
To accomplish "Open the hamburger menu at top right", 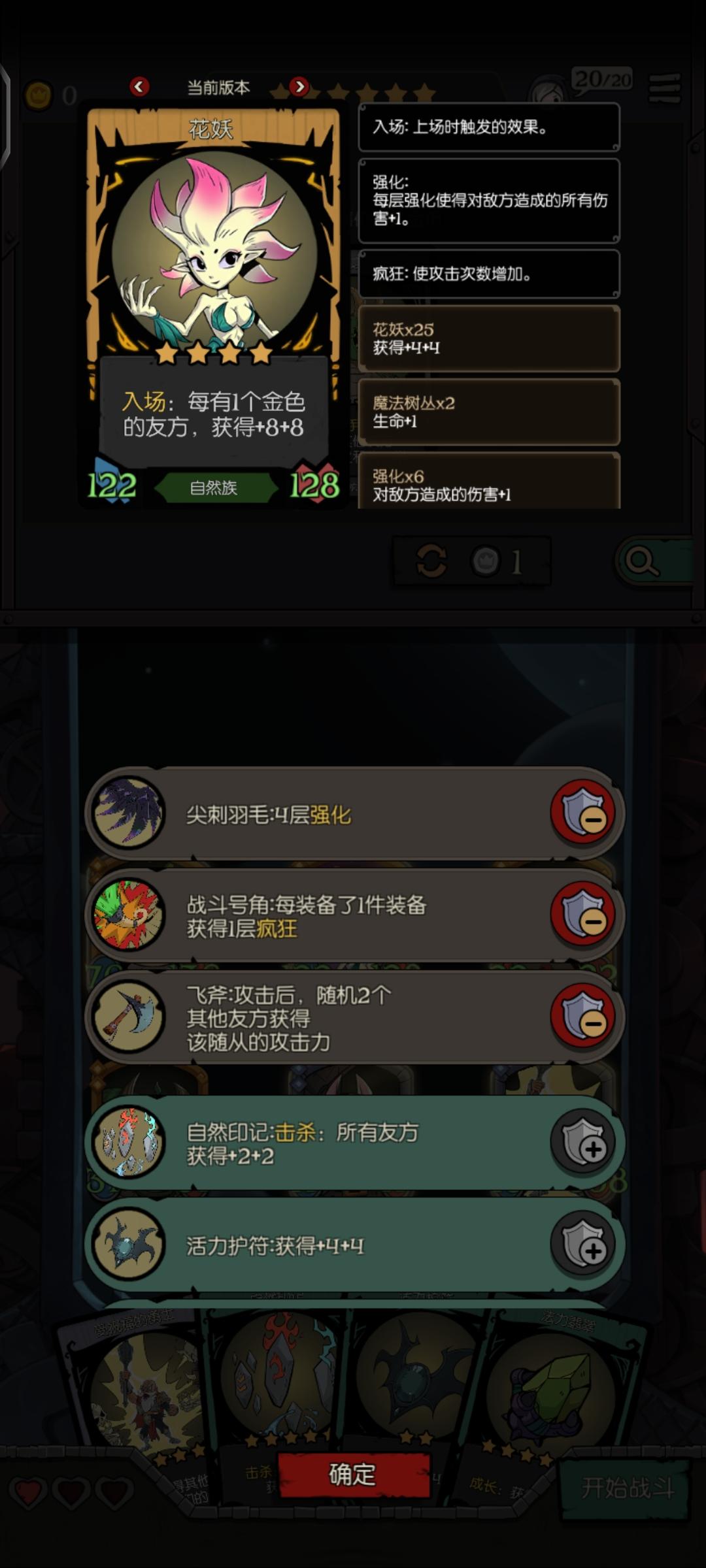I will [x=665, y=88].
